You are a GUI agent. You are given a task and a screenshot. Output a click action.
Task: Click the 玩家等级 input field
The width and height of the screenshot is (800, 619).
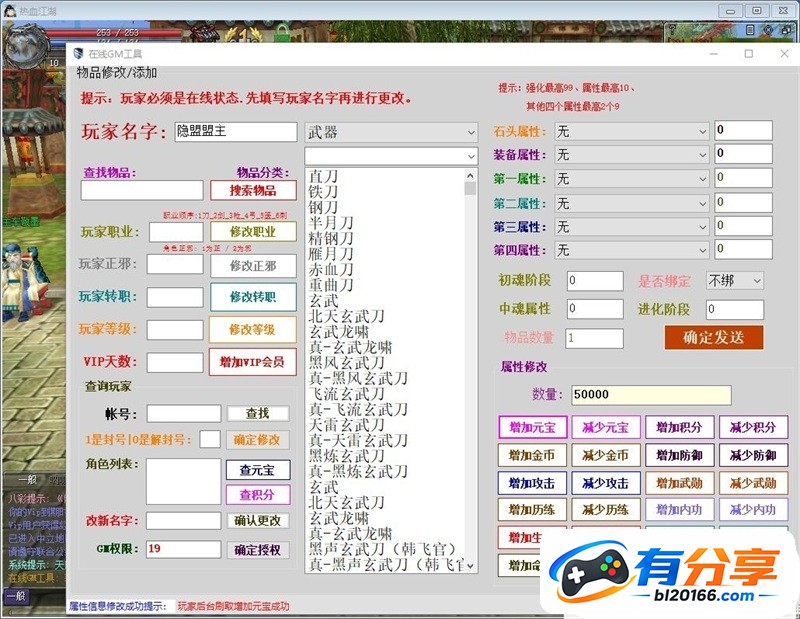click(175, 330)
